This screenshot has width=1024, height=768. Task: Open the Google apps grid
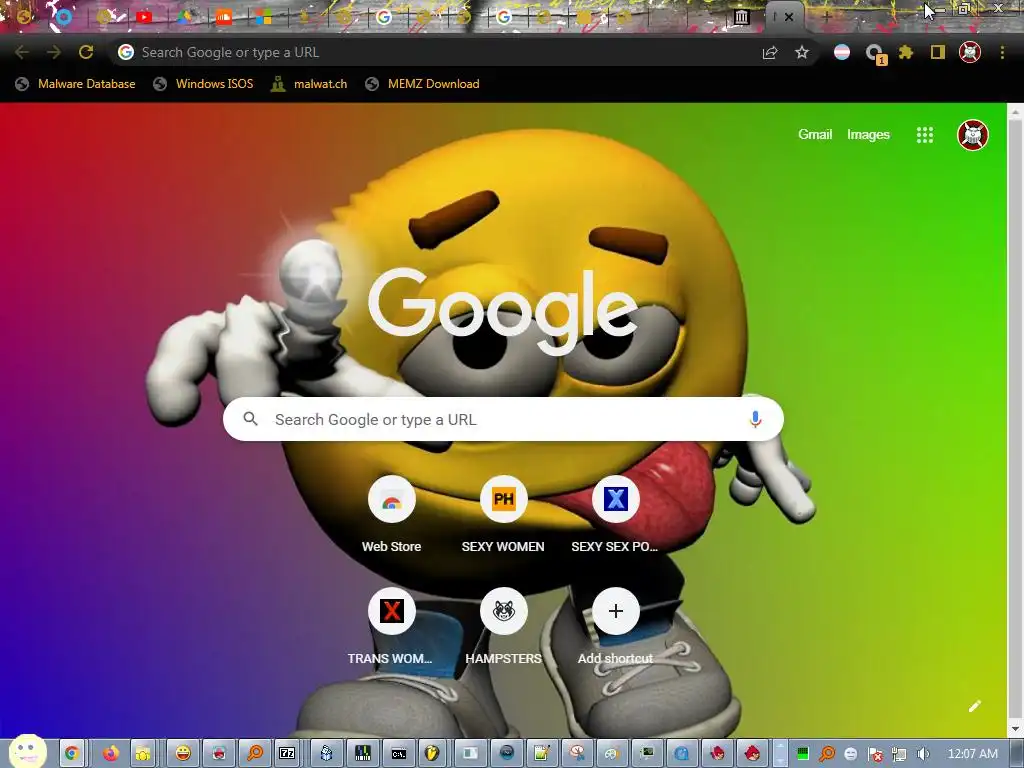pyautogui.click(x=925, y=135)
